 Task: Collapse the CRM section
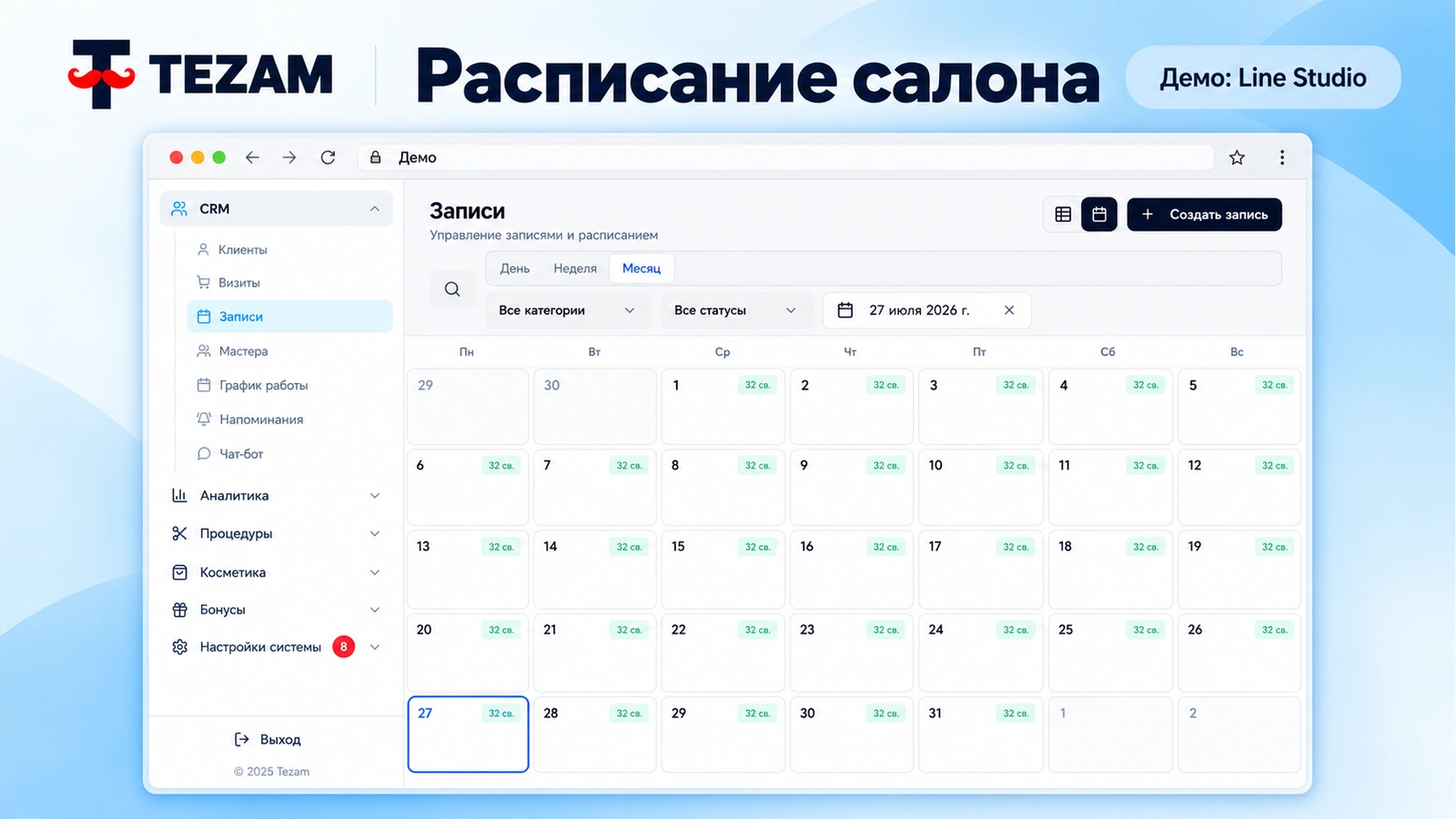pos(375,208)
